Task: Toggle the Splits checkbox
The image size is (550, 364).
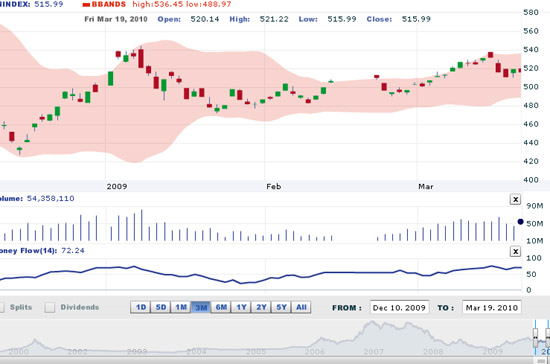Action: click(1, 308)
